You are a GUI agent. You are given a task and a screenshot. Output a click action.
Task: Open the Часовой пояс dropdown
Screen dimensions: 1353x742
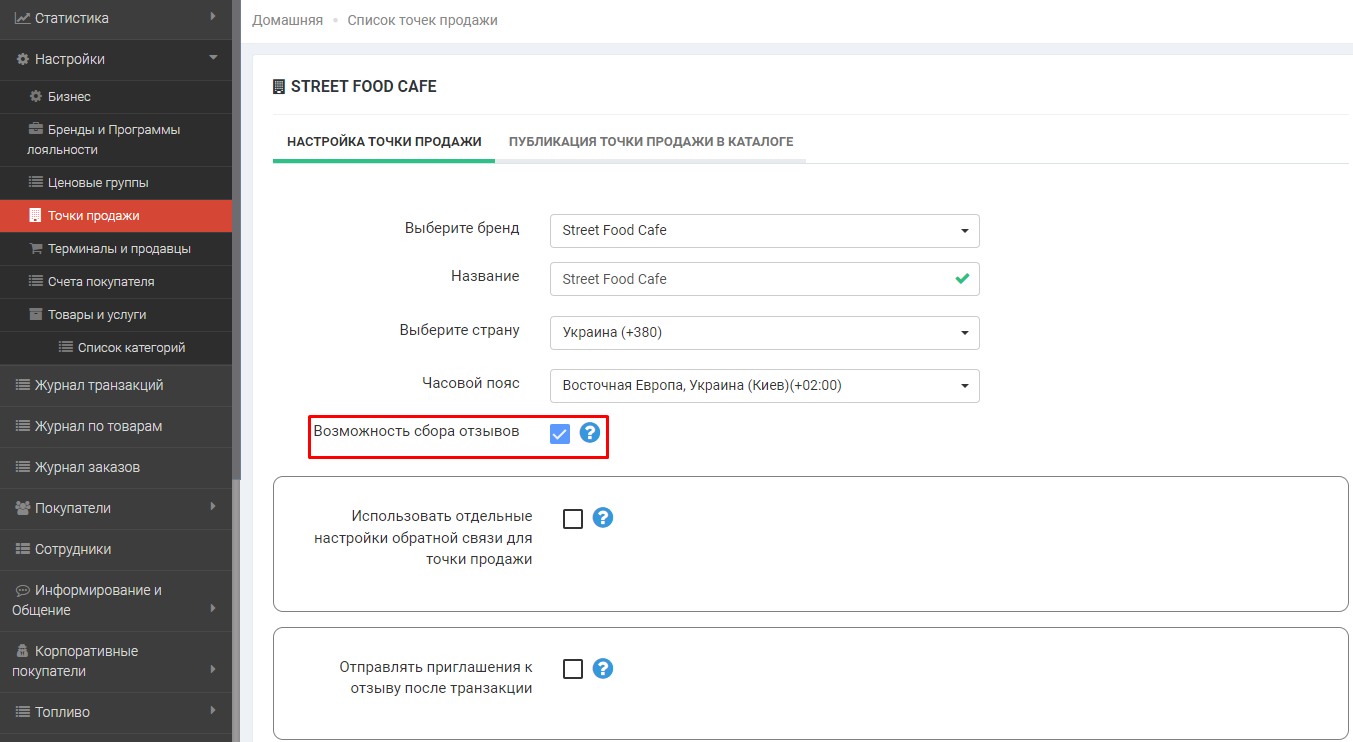764,386
